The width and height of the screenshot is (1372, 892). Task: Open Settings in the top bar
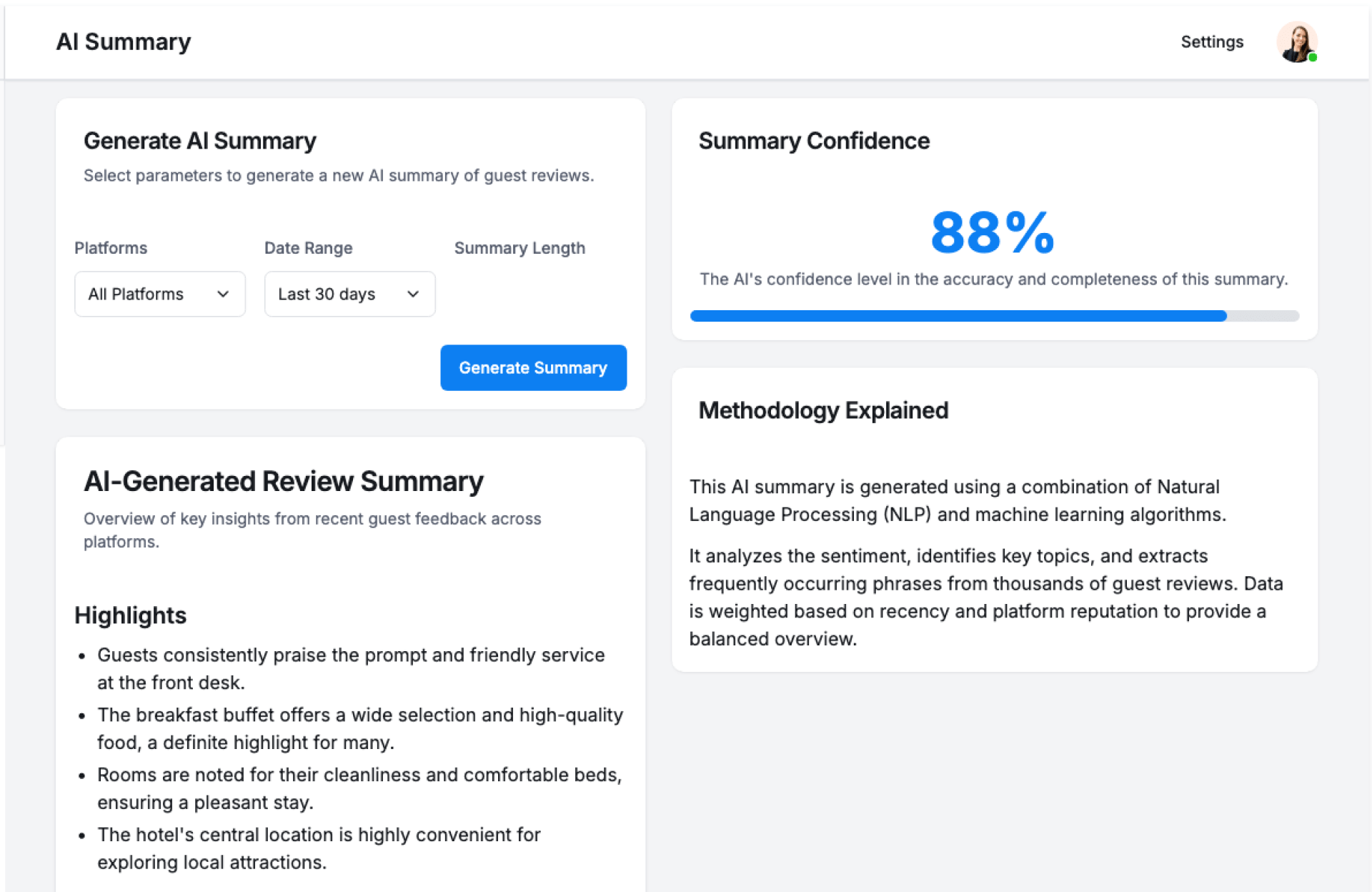(x=1211, y=42)
